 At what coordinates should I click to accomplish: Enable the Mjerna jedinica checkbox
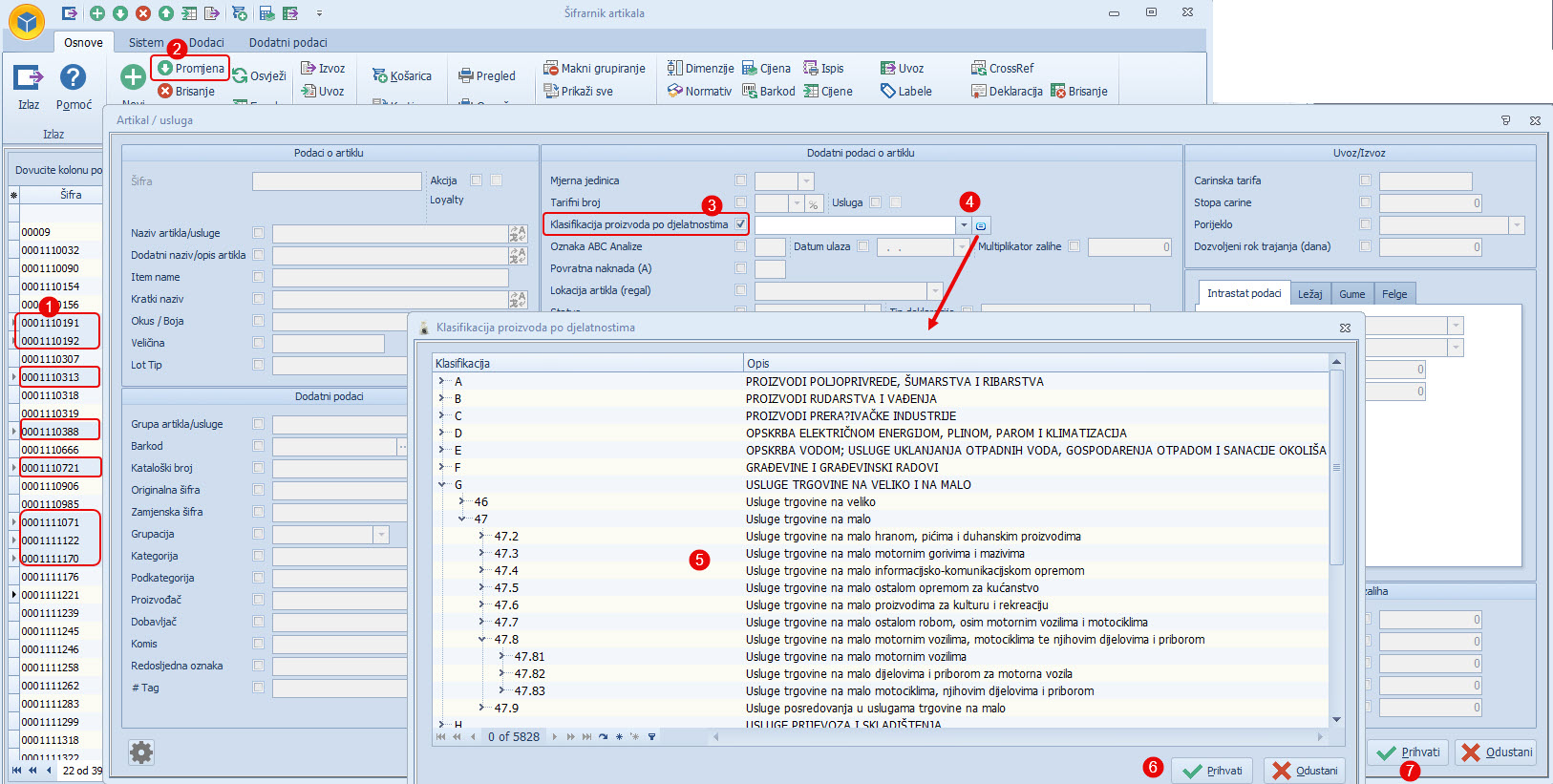point(740,180)
